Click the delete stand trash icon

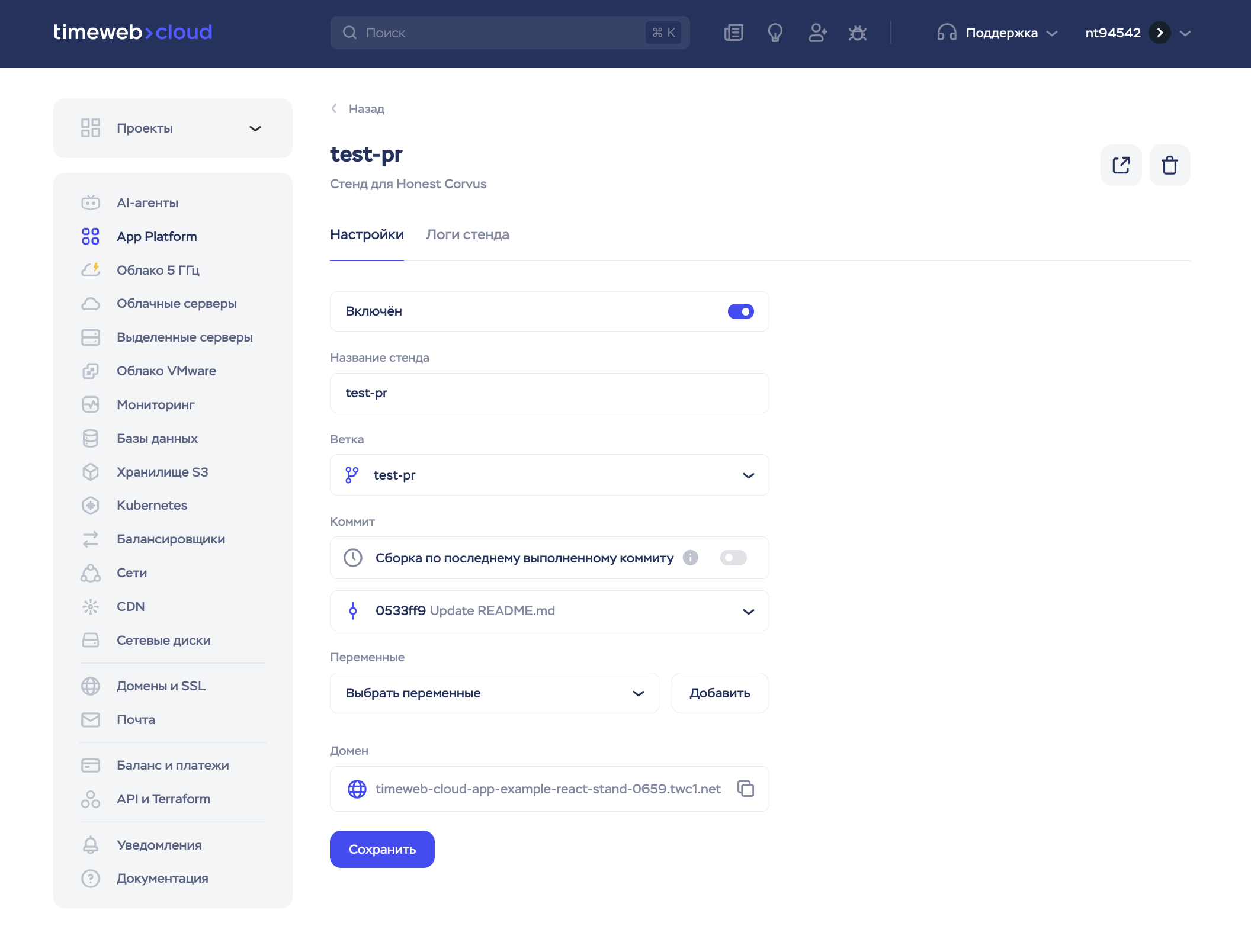(x=1169, y=165)
